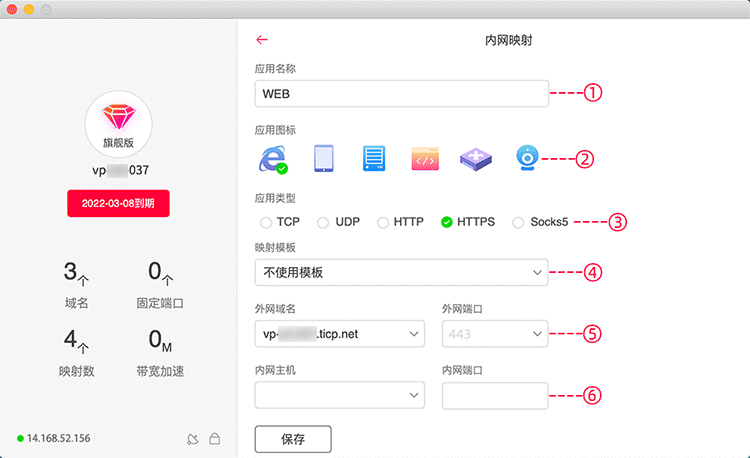Pick the blue server rack application icon

(x=374, y=158)
